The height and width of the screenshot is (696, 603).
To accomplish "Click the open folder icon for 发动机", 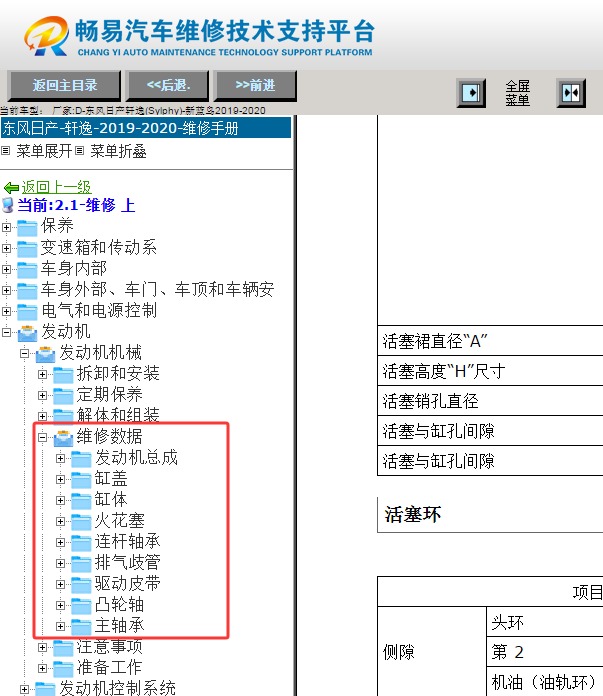I will (27, 333).
